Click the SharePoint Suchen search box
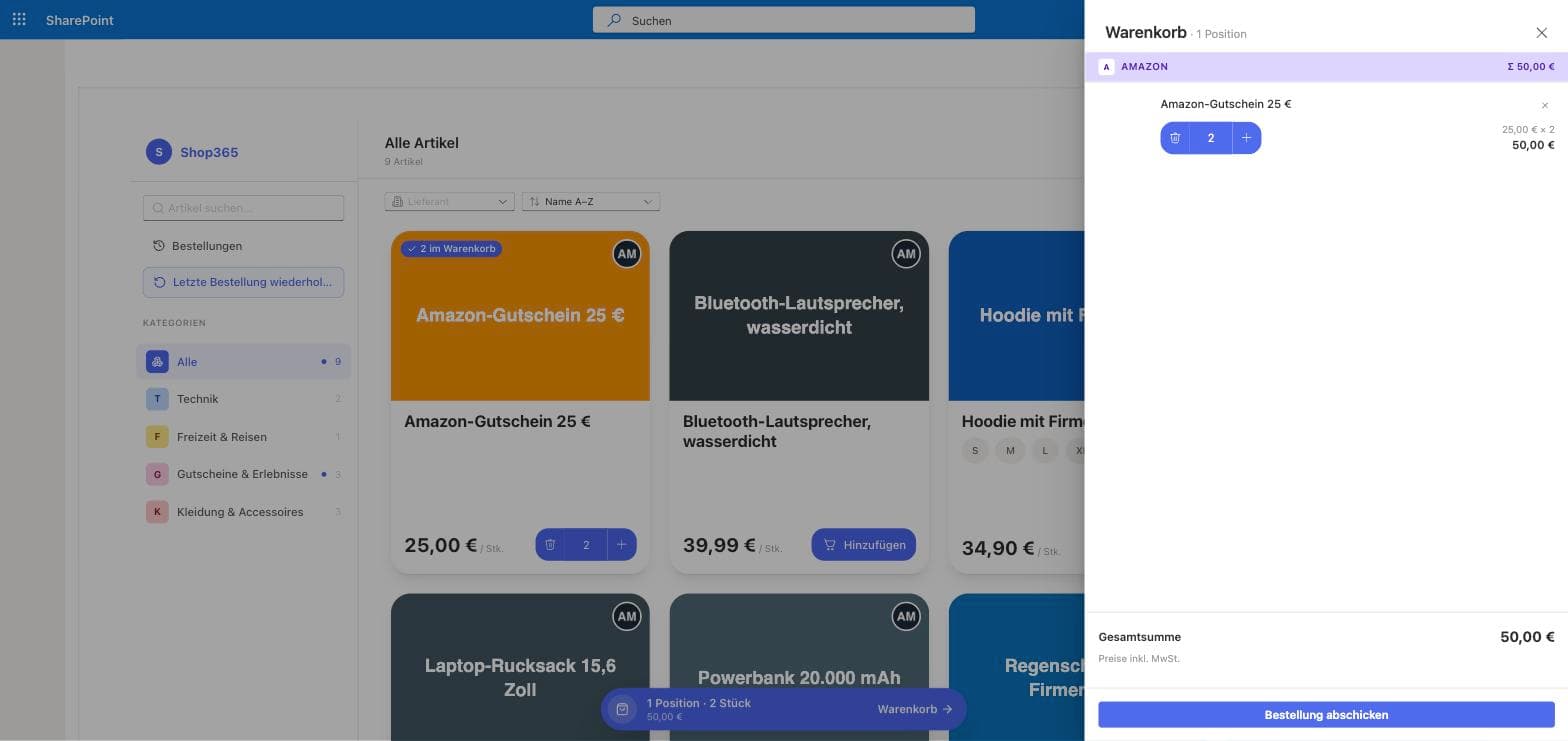The width and height of the screenshot is (1568, 741). (x=784, y=20)
